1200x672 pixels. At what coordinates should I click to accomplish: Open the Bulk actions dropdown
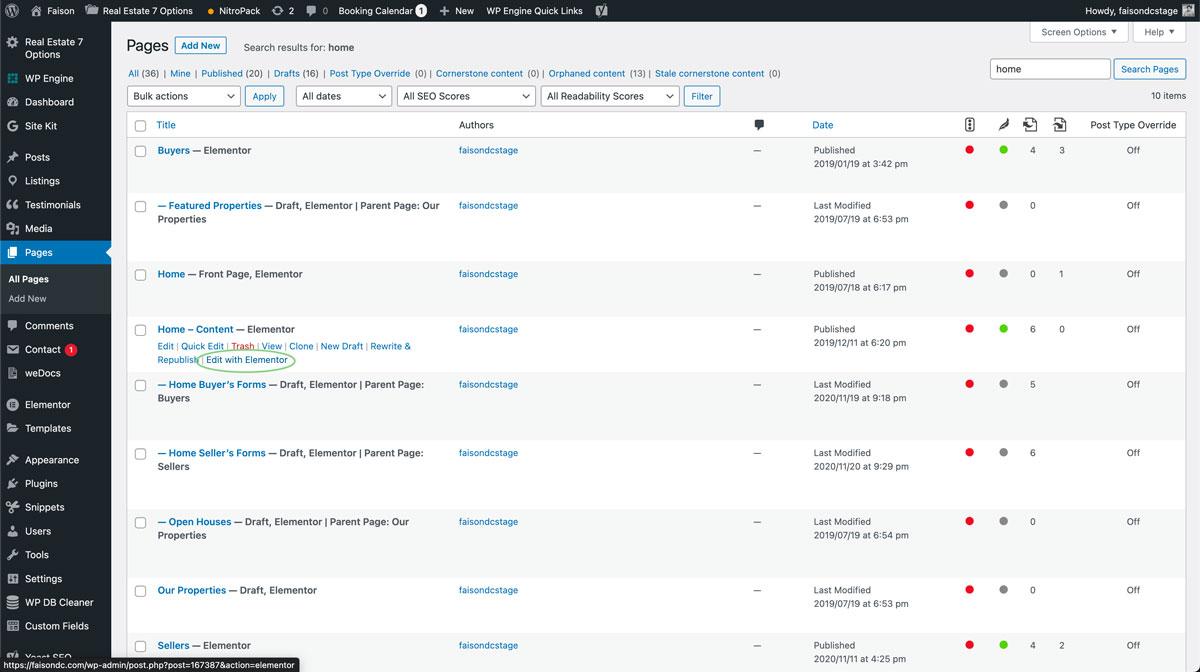click(x=184, y=96)
